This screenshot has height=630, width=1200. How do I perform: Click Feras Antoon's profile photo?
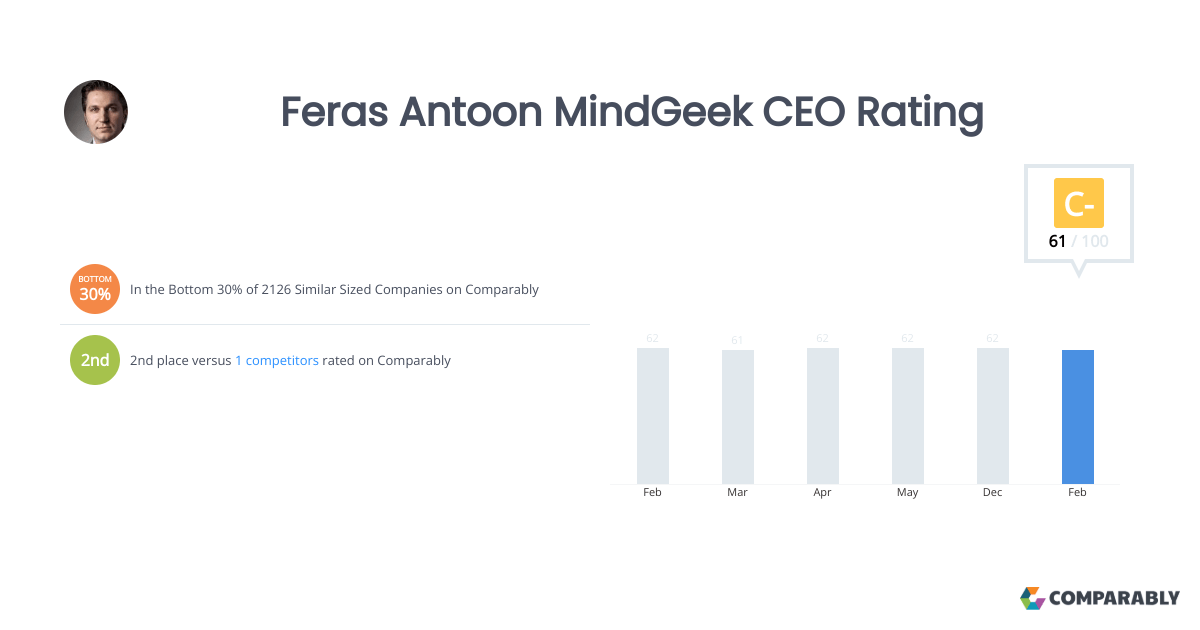96,112
